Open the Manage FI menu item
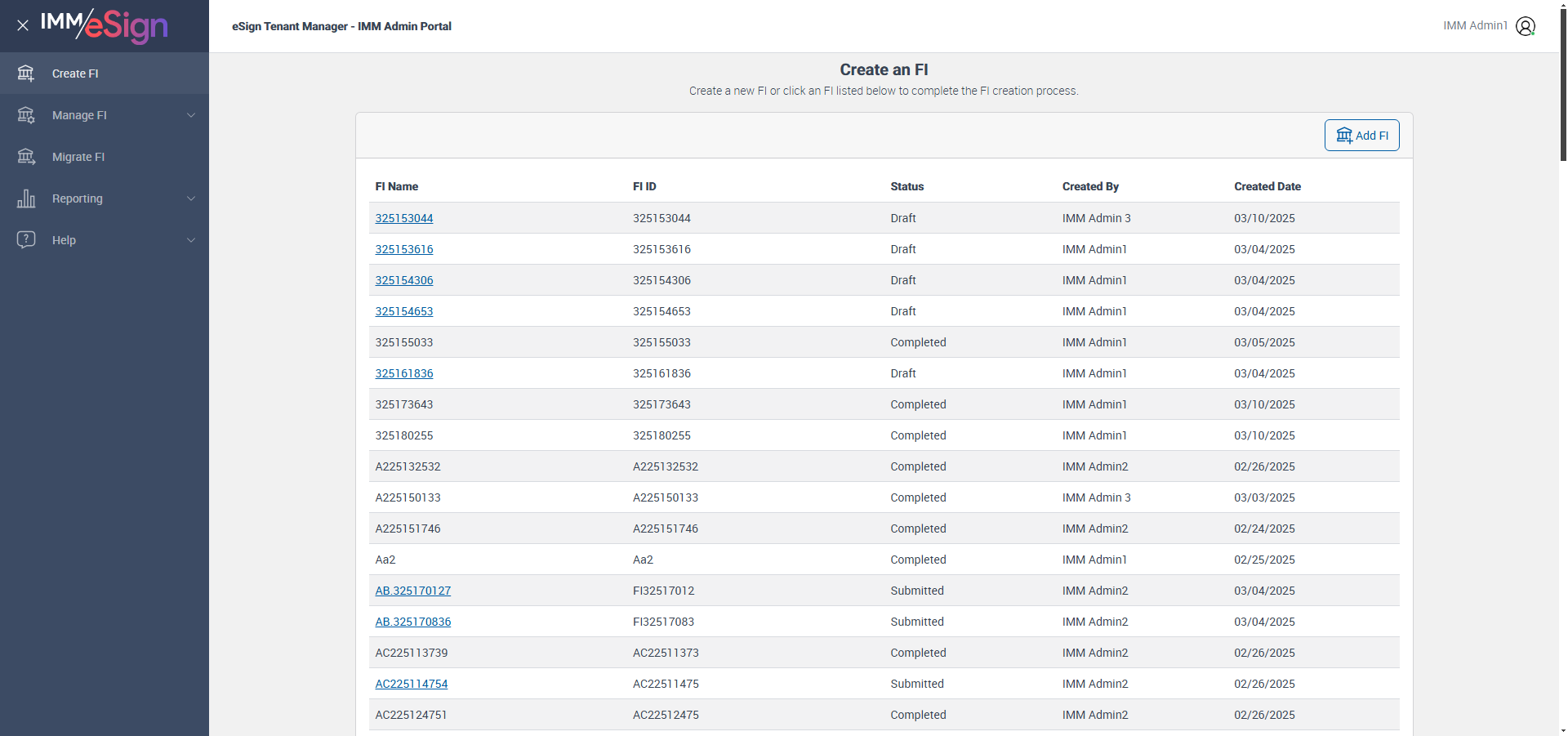The height and width of the screenshot is (736, 1568). tap(105, 115)
